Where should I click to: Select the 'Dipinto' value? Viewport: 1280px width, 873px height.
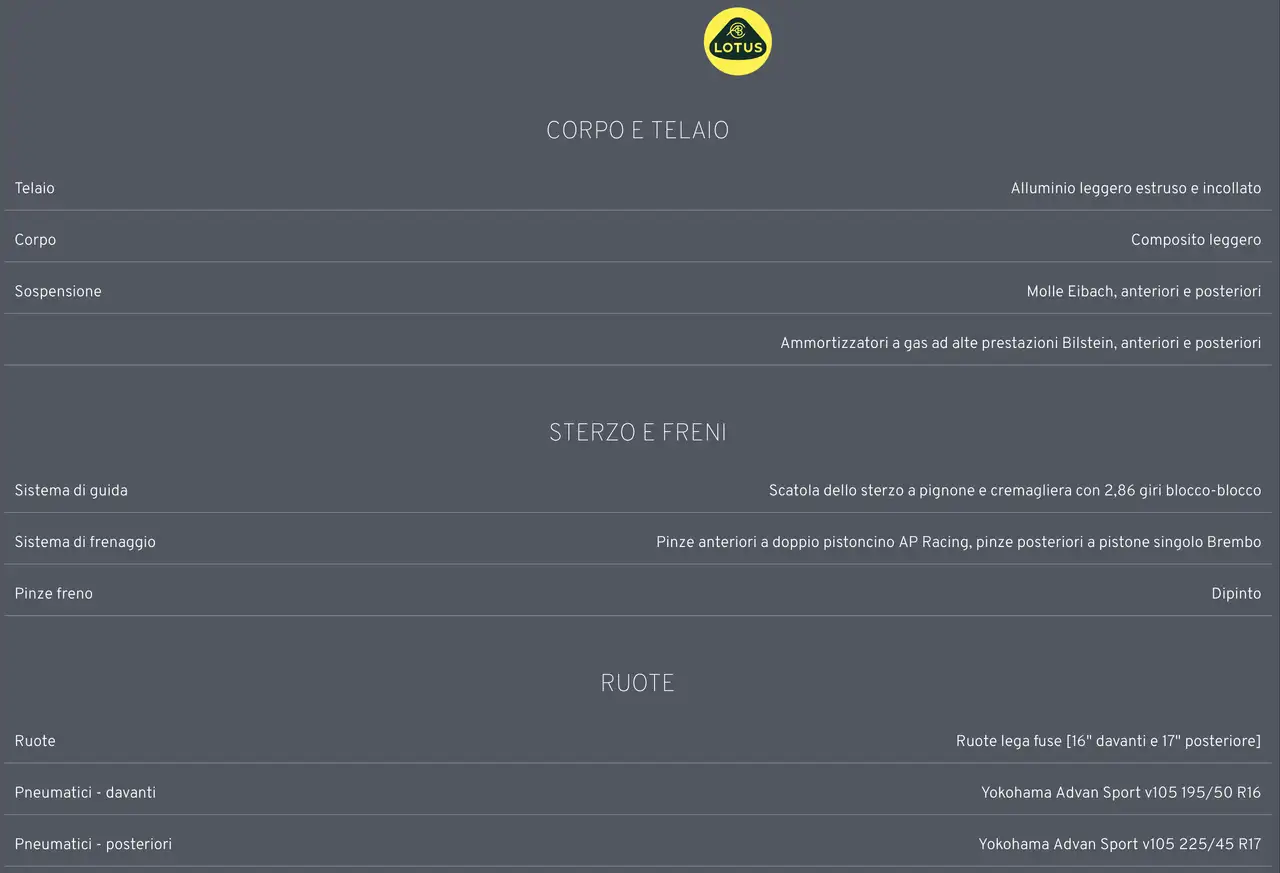(x=1236, y=593)
